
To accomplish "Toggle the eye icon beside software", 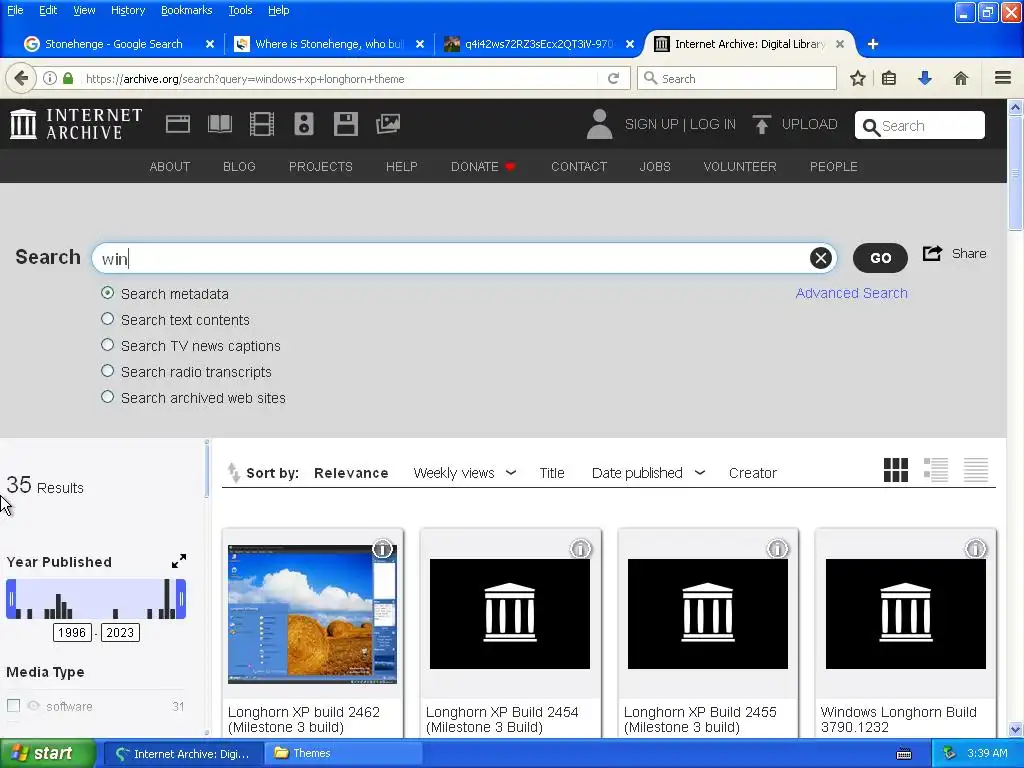I will click(33, 706).
